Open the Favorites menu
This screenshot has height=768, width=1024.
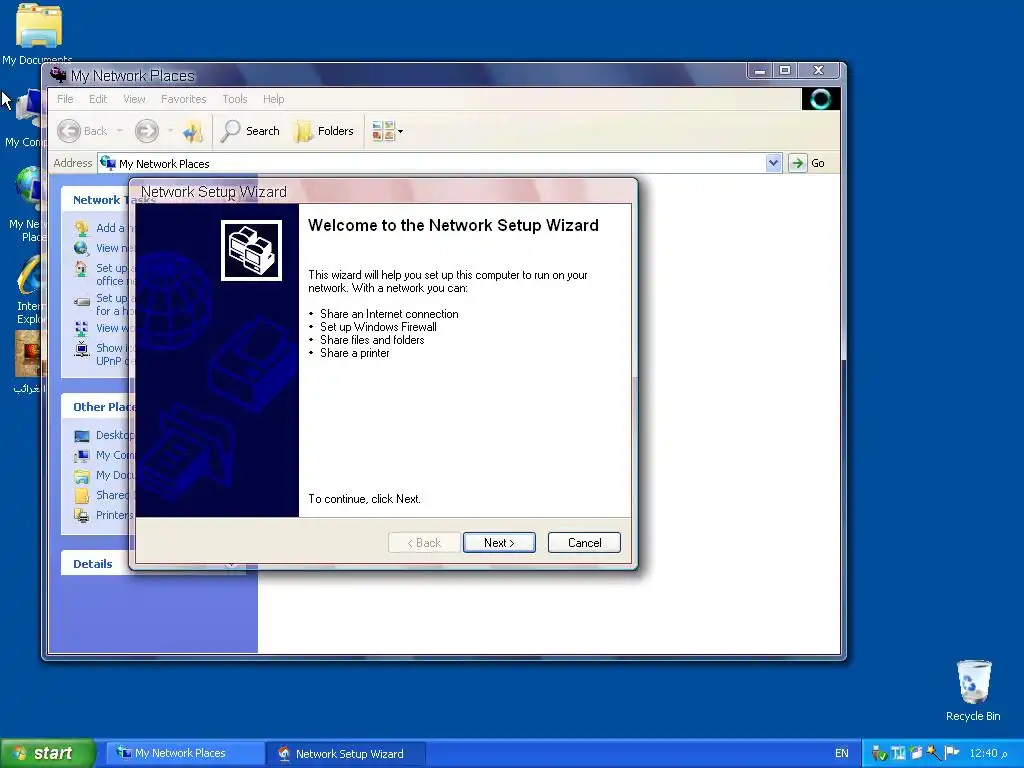click(x=184, y=99)
